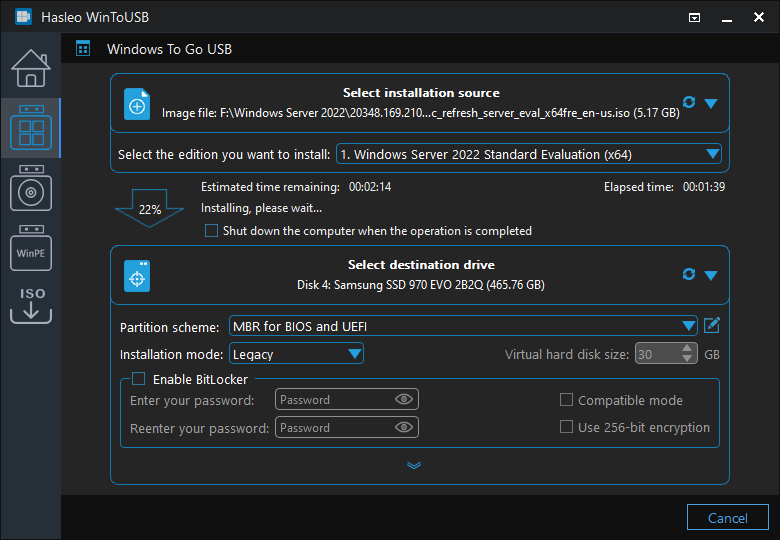Open the Partition scheme dropdown
The height and width of the screenshot is (540, 780).
coord(463,326)
